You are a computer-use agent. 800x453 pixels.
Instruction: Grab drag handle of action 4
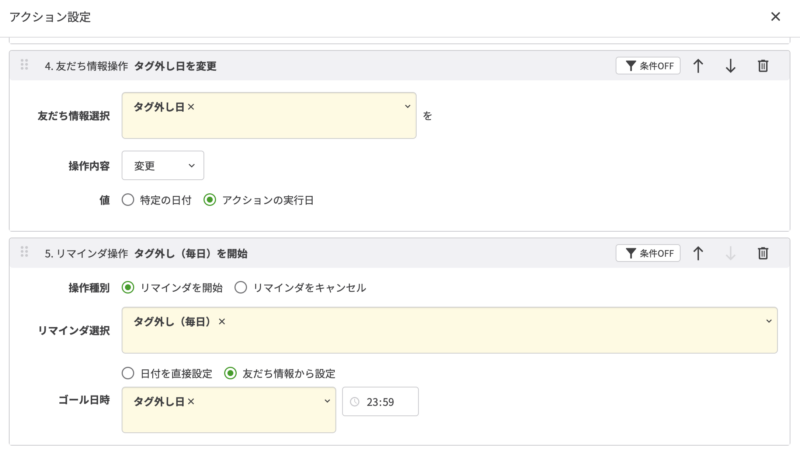(25, 66)
